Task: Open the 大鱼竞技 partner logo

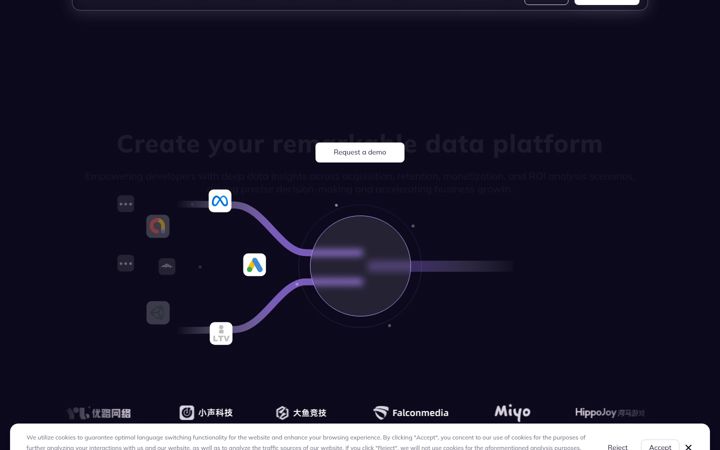Action: [301, 412]
